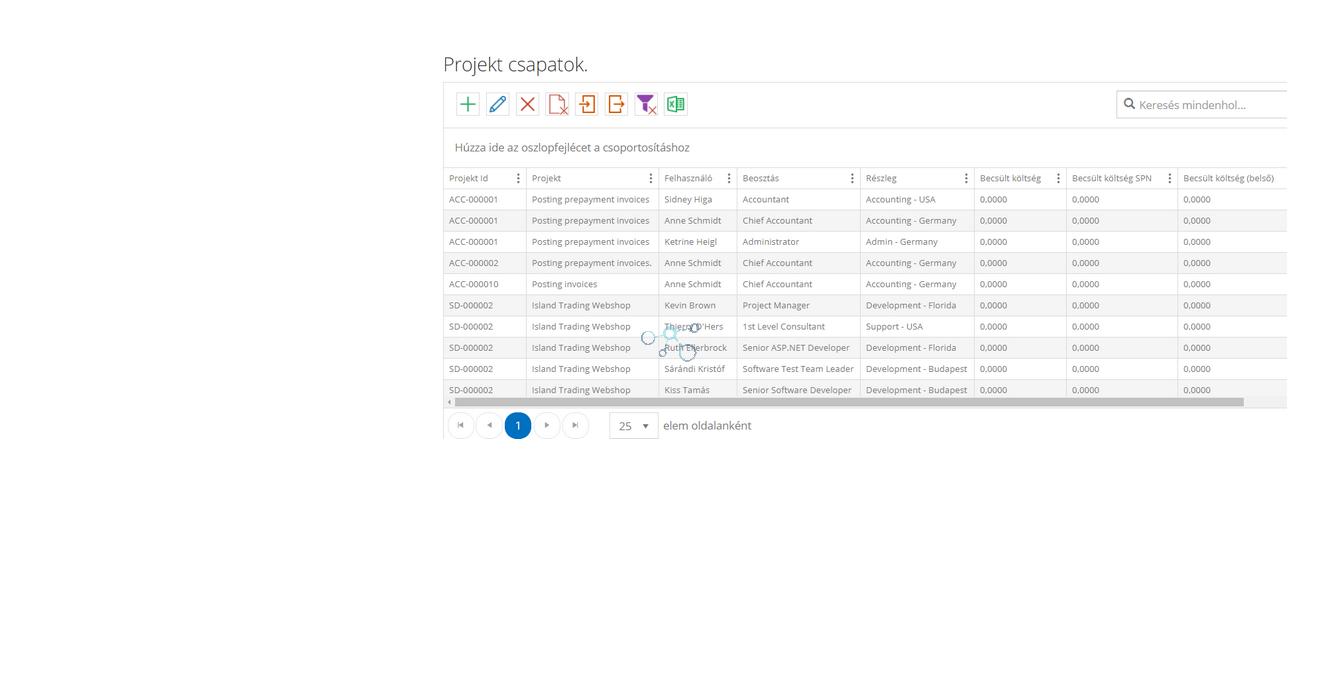Click the green plus add record icon
The image size is (1341, 686).
point(467,104)
